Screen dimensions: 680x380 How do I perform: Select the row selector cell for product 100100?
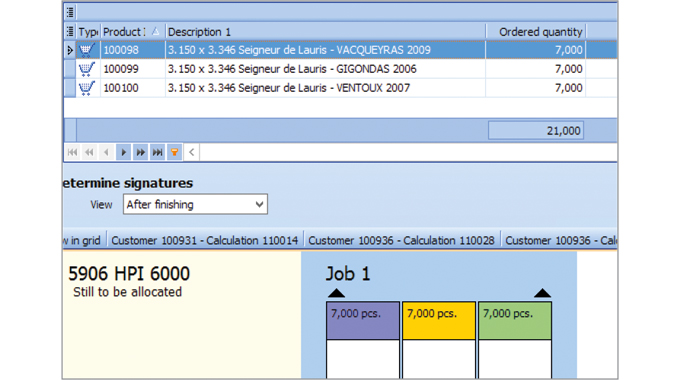point(70,88)
